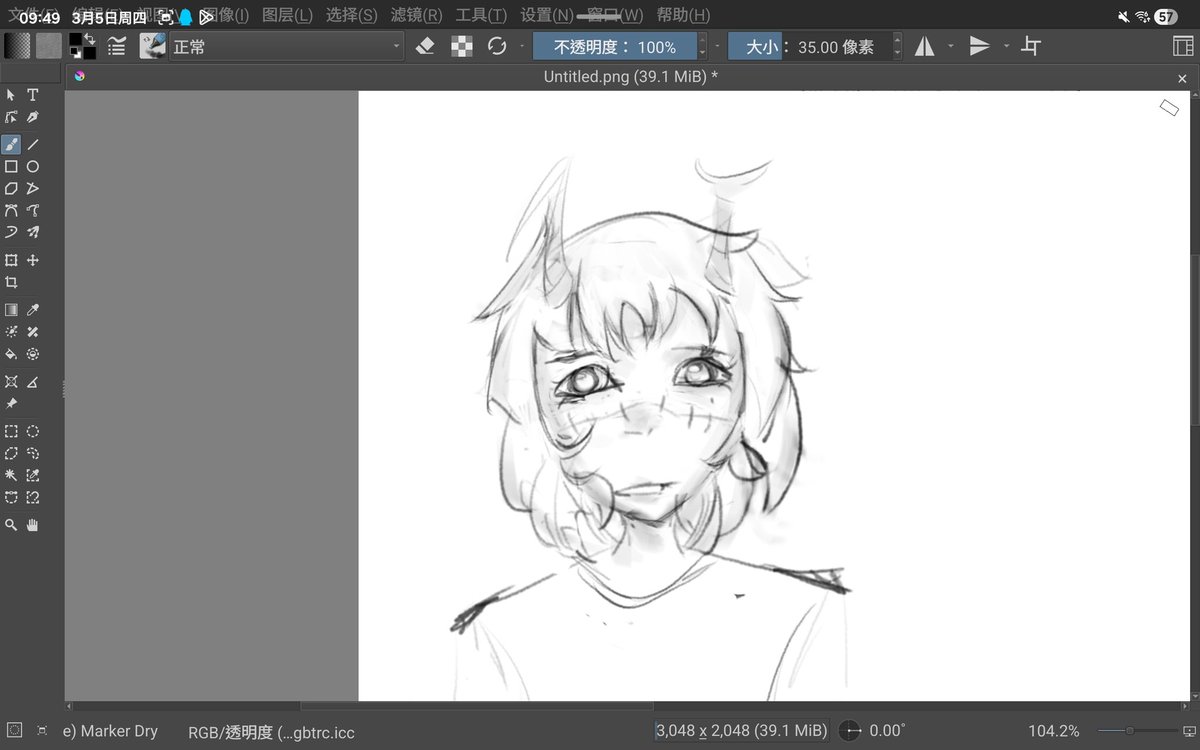Image resolution: width=1200 pixels, height=750 pixels.
Task: Select the Similar Color Selection tool
Action: (x=33, y=475)
